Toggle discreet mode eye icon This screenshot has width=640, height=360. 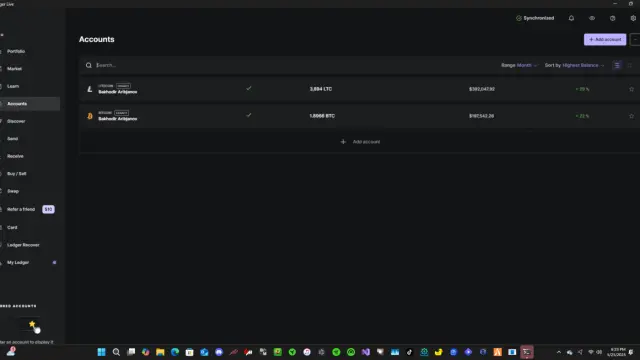pos(592,18)
